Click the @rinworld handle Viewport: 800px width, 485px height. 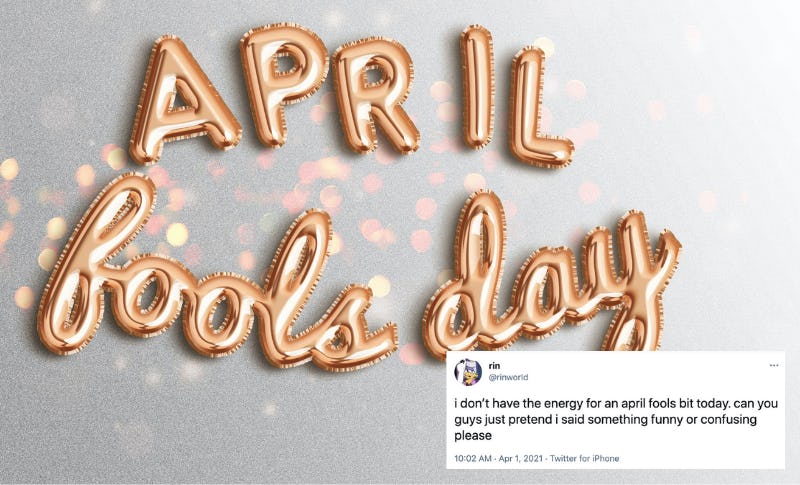tap(509, 378)
